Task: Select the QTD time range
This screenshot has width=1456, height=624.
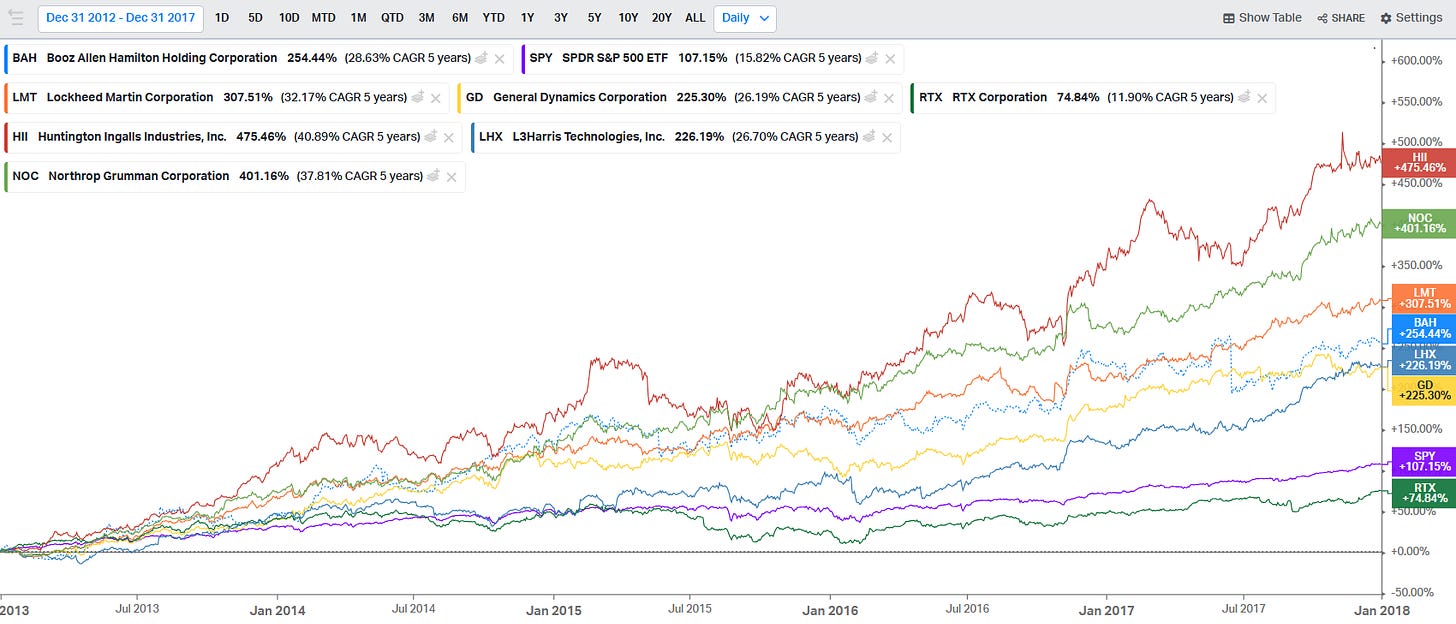Action: point(392,18)
